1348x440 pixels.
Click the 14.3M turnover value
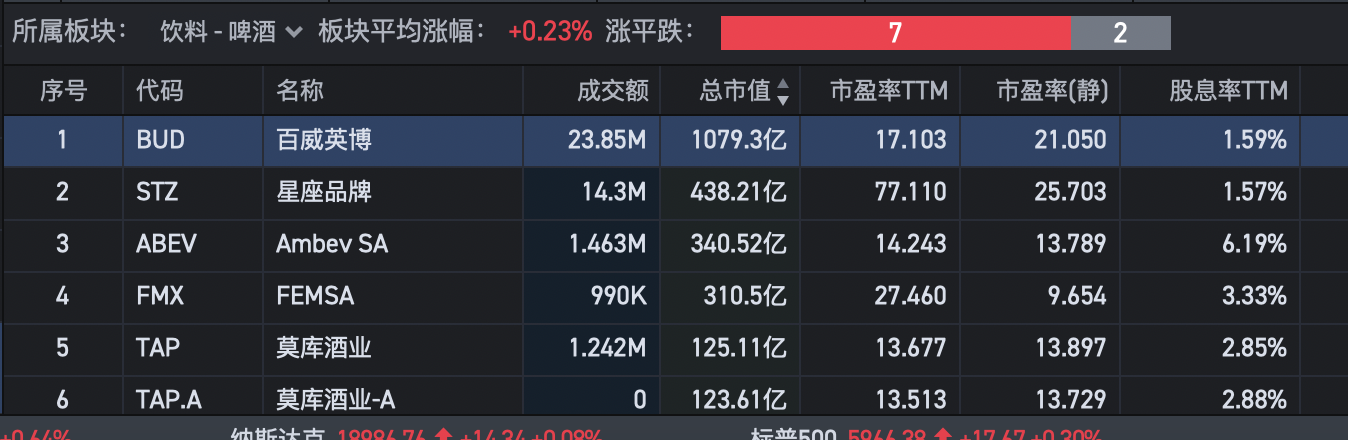(x=614, y=191)
